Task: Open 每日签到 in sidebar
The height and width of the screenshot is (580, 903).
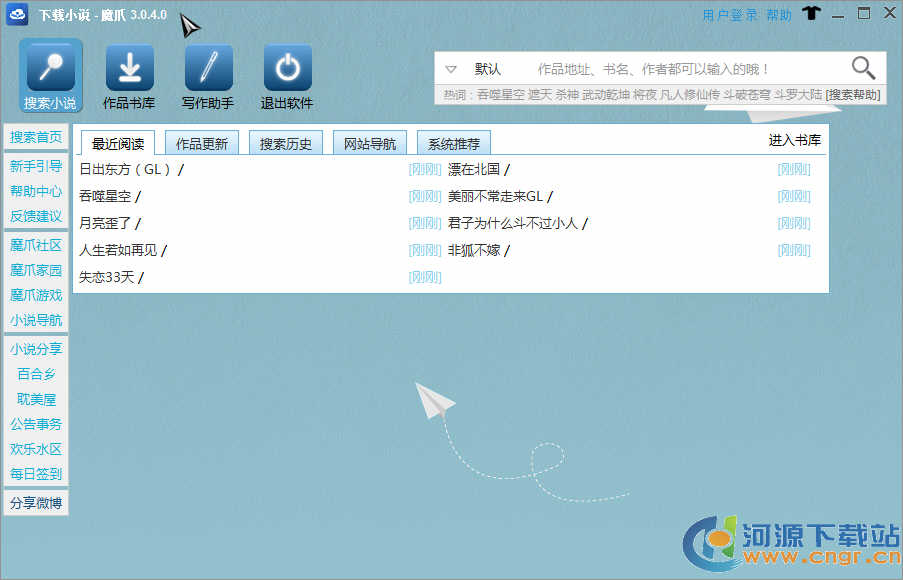Action: click(x=36, y=473)
